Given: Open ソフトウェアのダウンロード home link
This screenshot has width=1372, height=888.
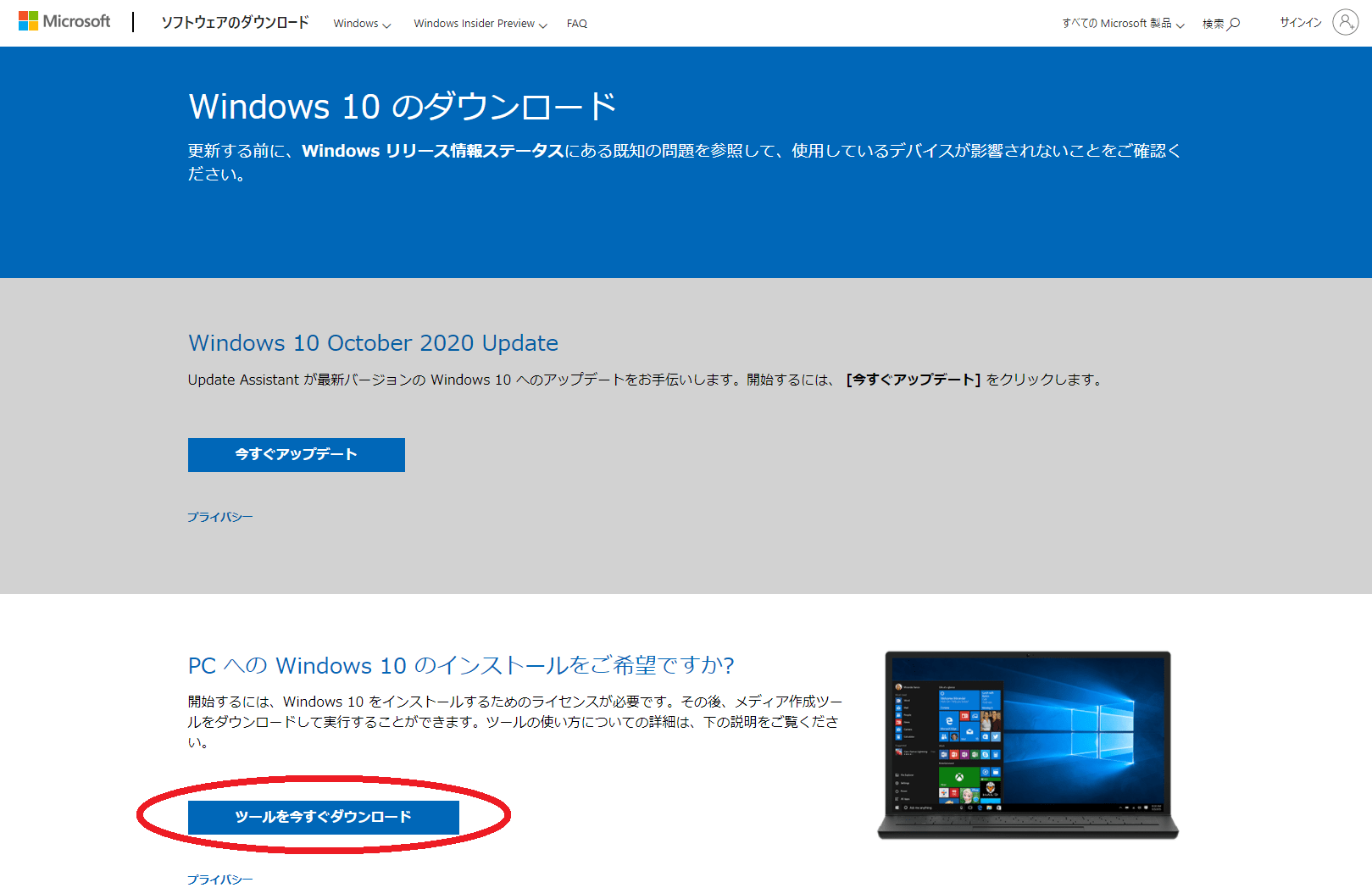Looking at the screenshot, I should (236, 23).
